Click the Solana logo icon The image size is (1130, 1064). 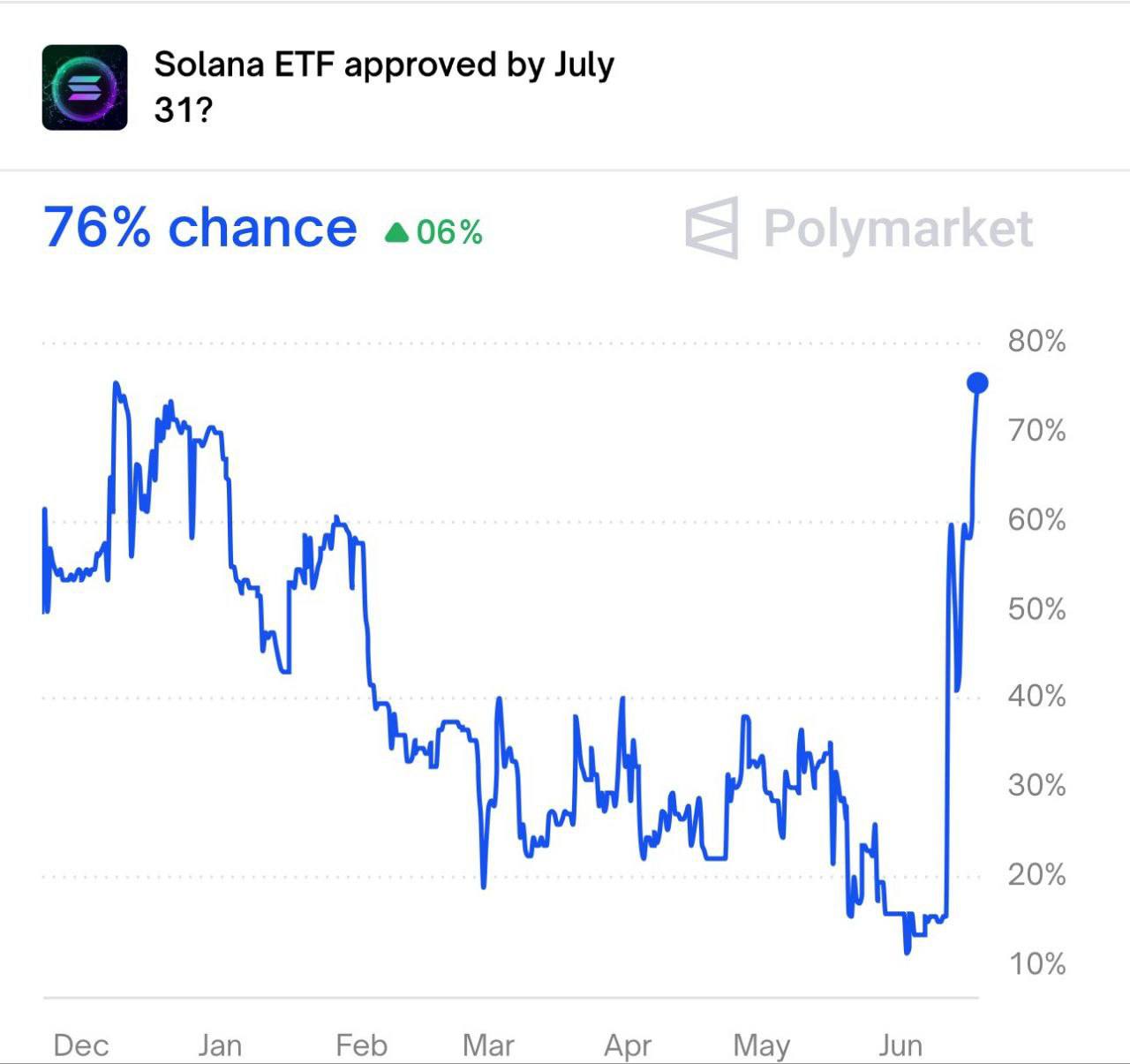(85, 87)
